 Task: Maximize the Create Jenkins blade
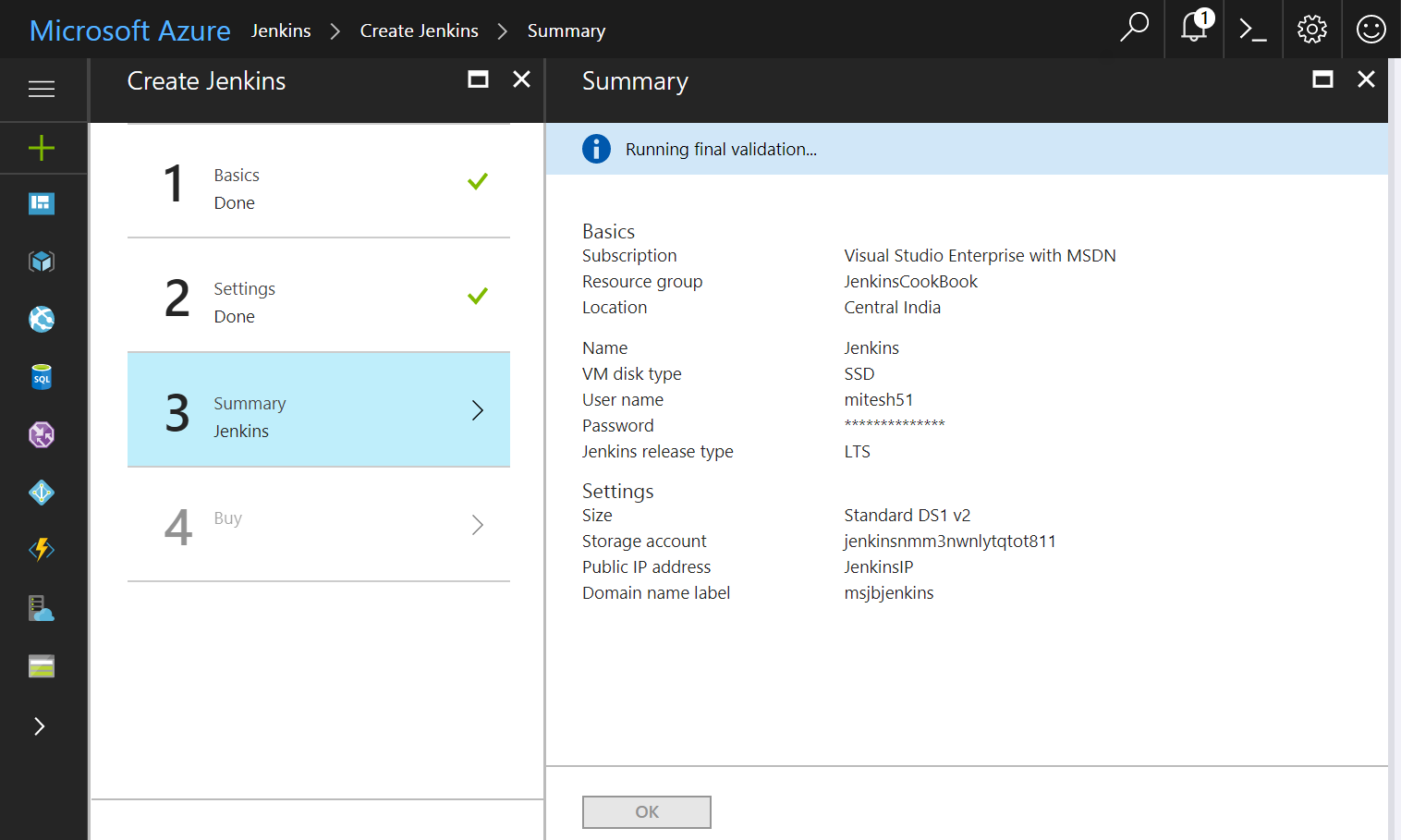coord(478,79)
